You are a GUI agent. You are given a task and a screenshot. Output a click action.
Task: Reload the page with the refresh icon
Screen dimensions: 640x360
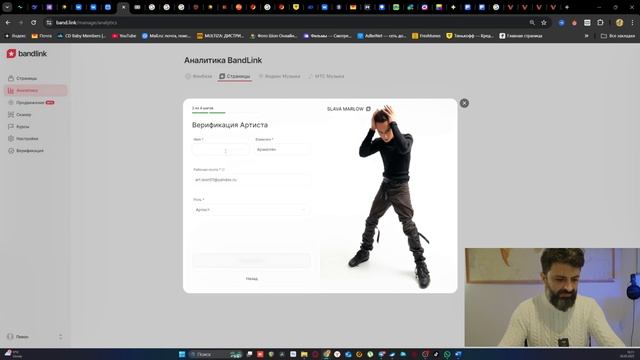point(33,23)
